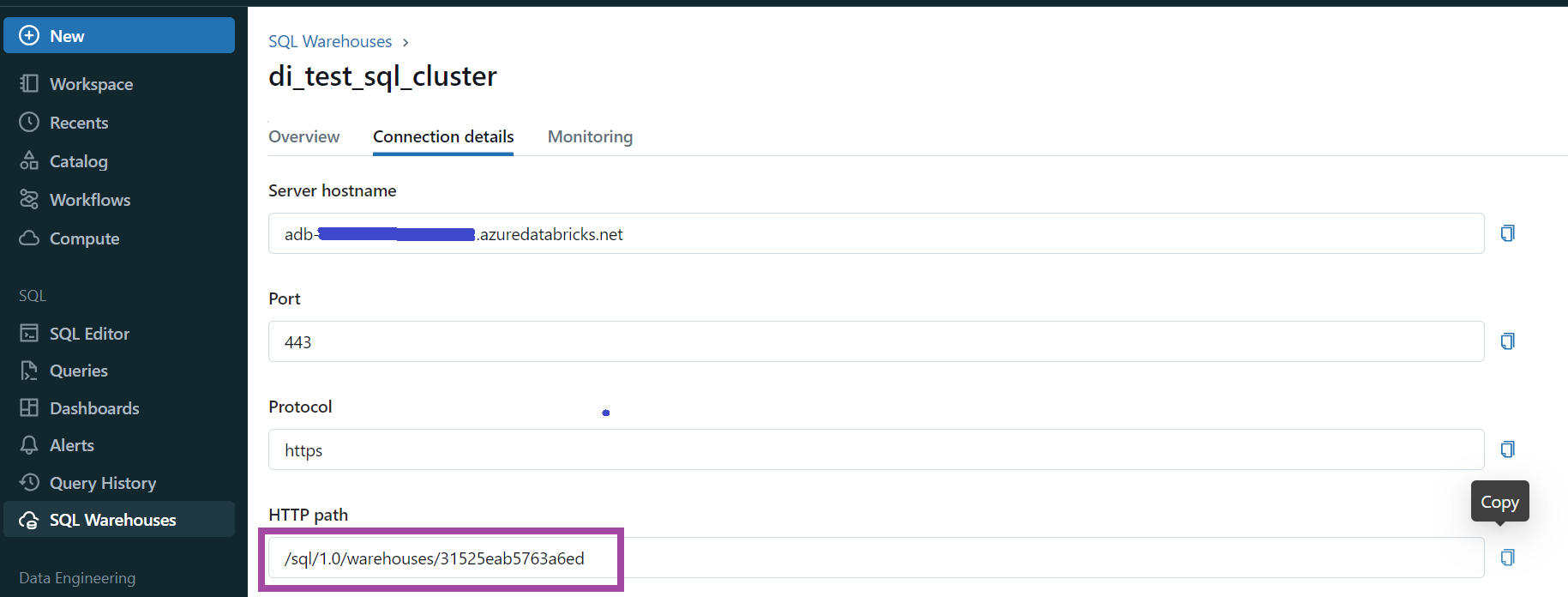The height and width of the screenshot is (597, 1568).
Task: Copy the protocol value
Action: [1507, 449]
